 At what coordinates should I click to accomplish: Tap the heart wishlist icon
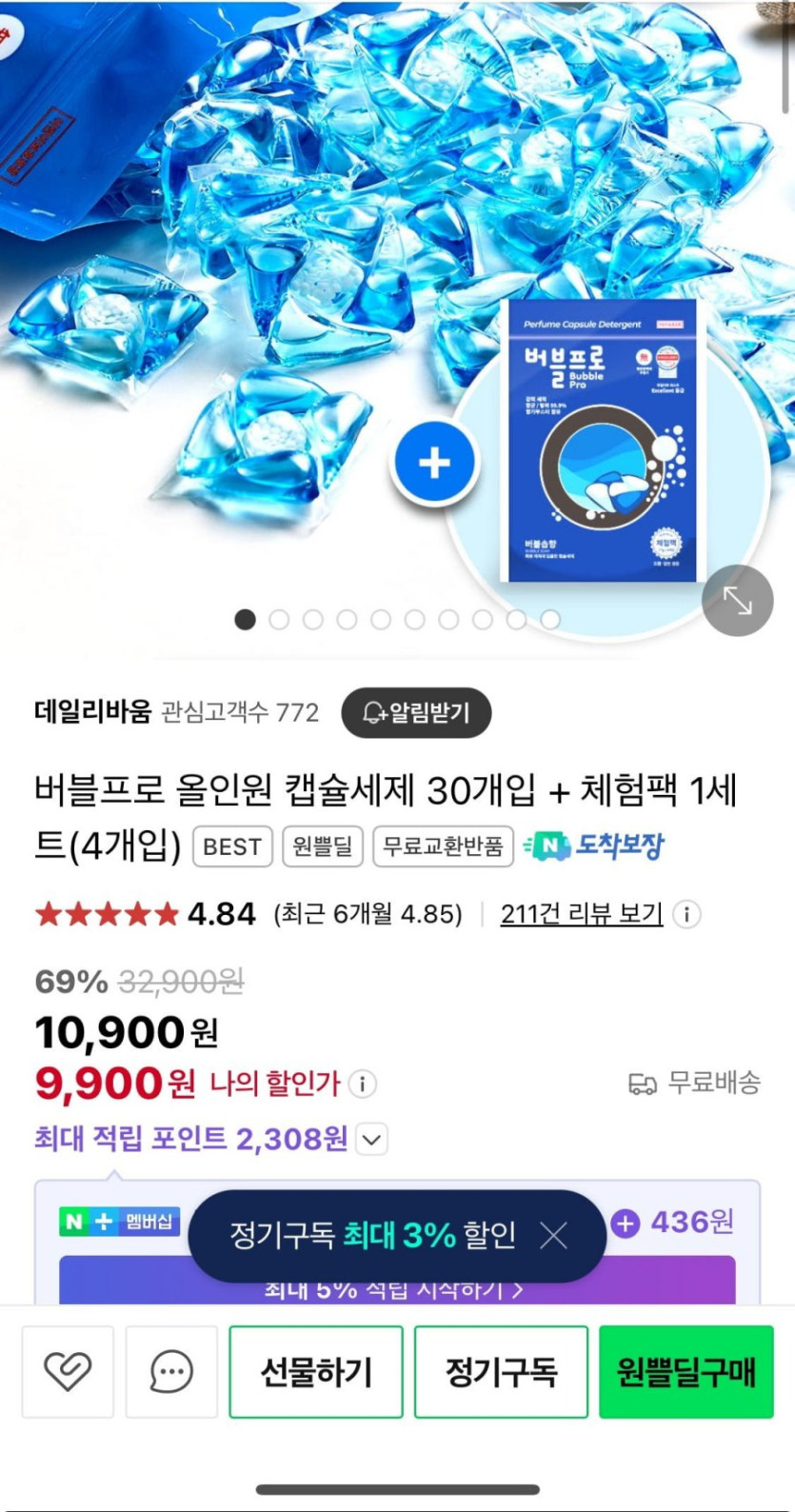tap(68, 1372)
